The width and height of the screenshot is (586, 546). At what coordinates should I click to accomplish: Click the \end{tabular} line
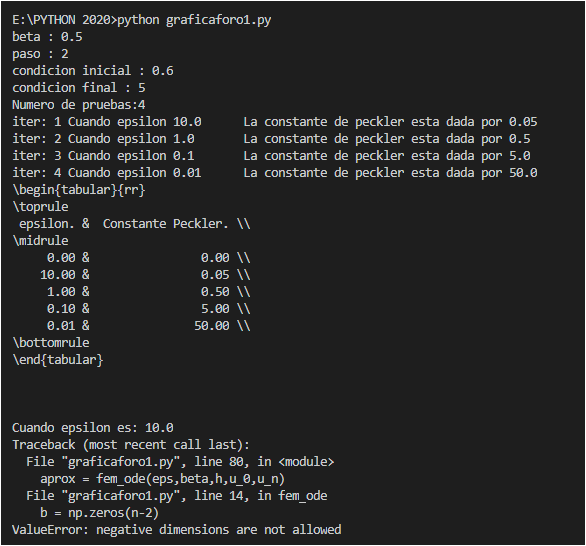(58, 360)
